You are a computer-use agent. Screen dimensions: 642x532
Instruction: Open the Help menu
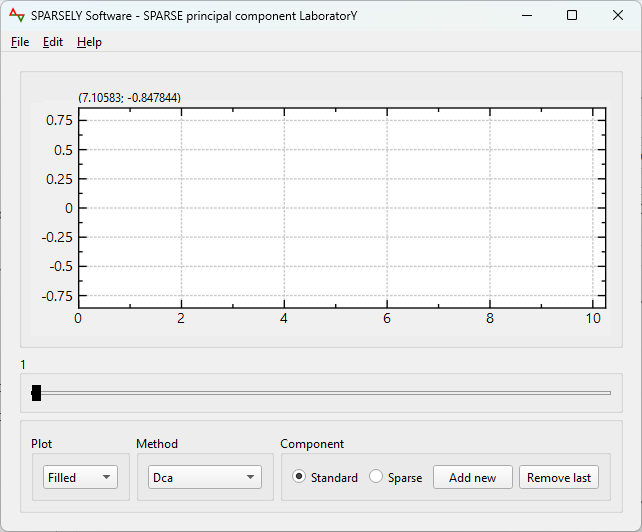tap(89, 42)
